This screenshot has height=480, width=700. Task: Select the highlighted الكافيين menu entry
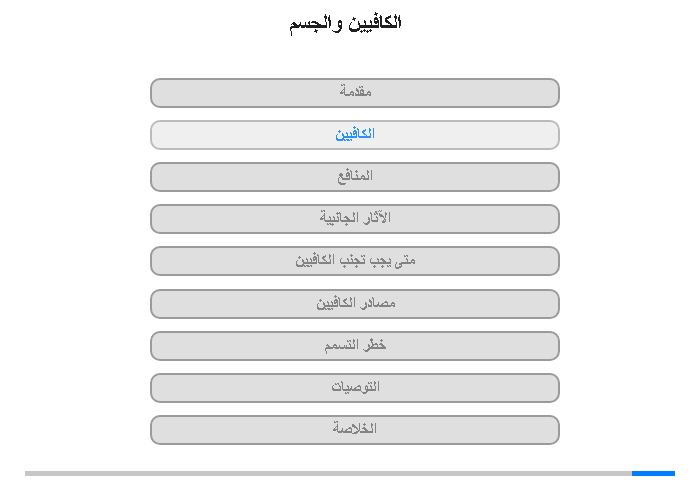[355, 135]
